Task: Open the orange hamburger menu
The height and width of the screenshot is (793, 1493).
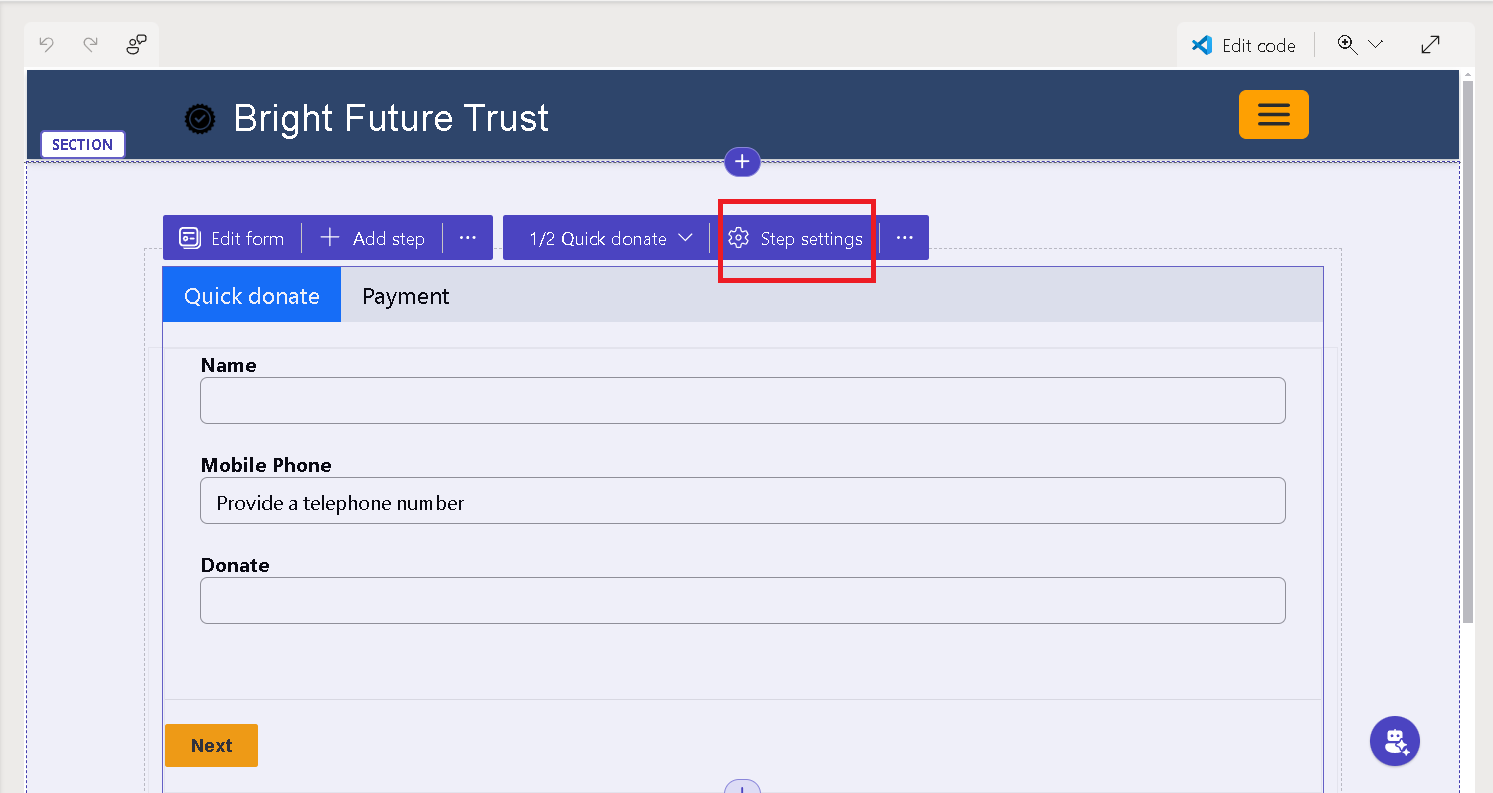Action: coord(1273,114)
